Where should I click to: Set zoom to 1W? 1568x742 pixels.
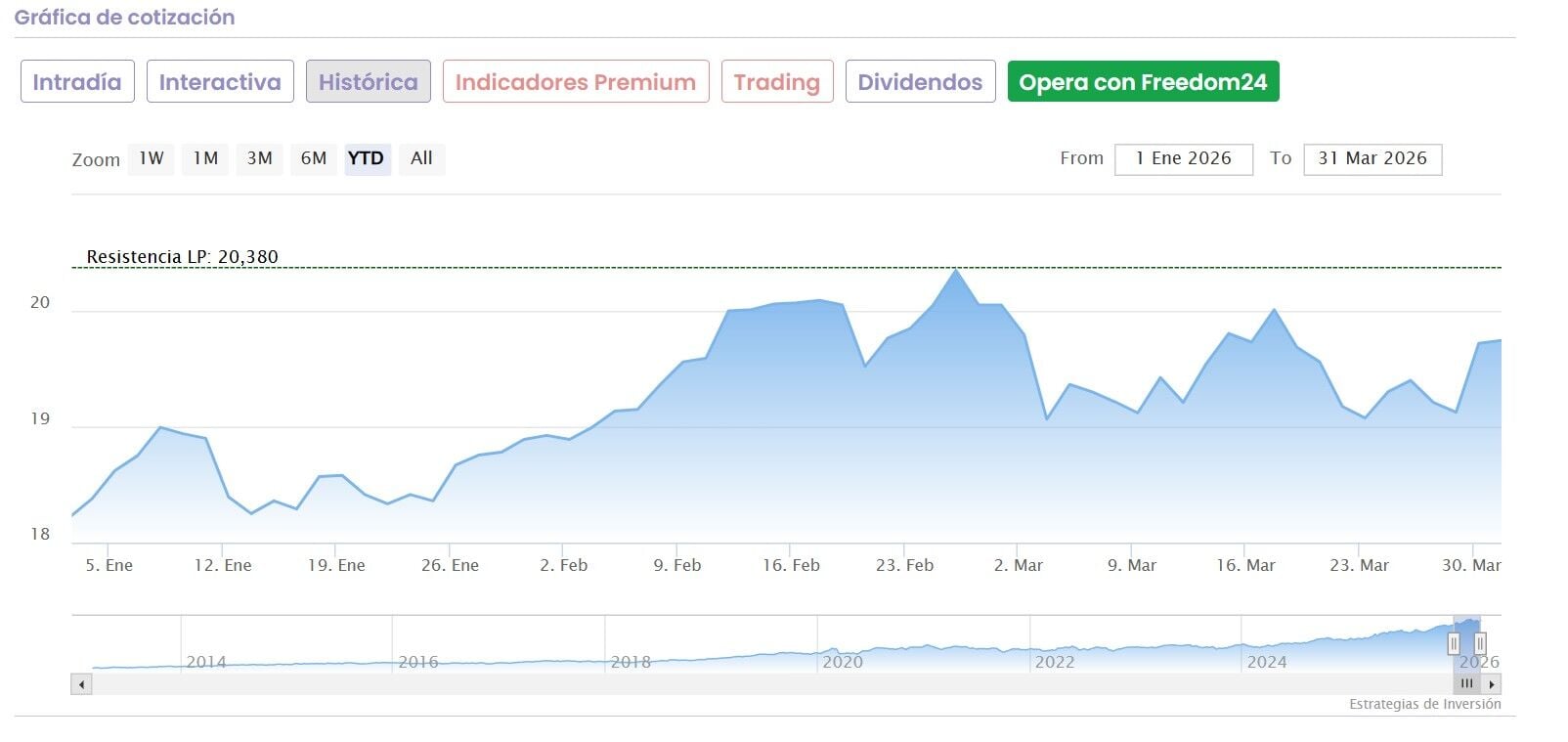tap(151, 158)
